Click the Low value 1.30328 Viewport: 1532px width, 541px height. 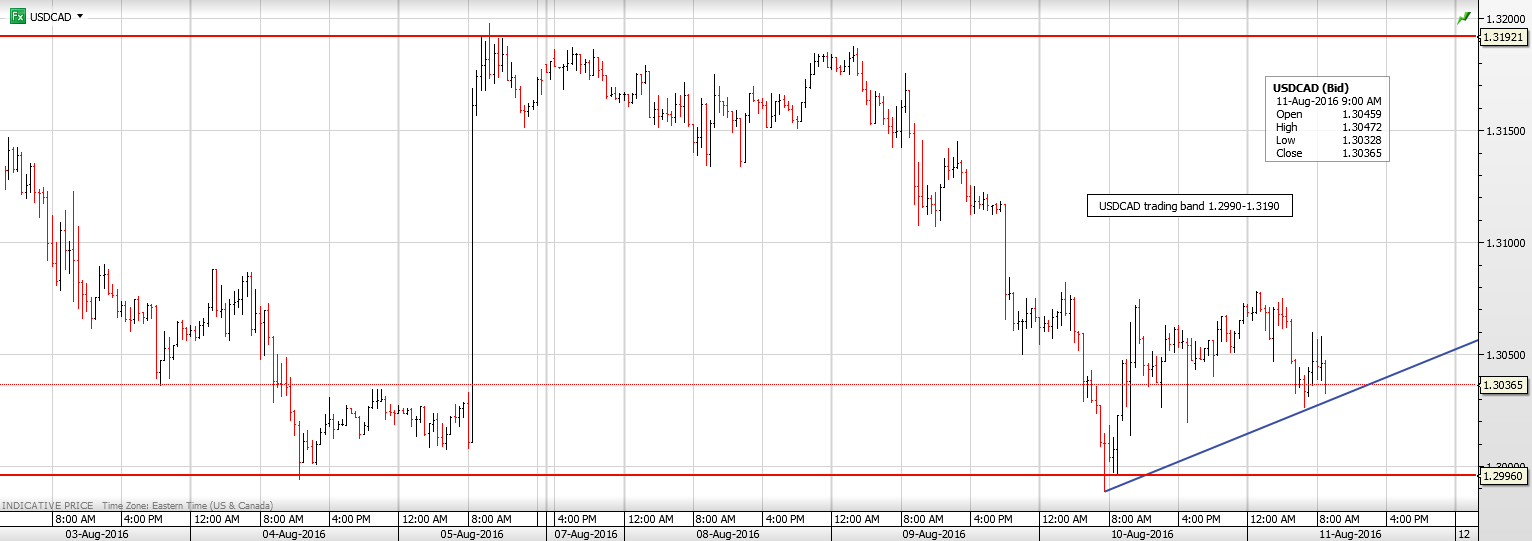click(x=1361, y=140)
